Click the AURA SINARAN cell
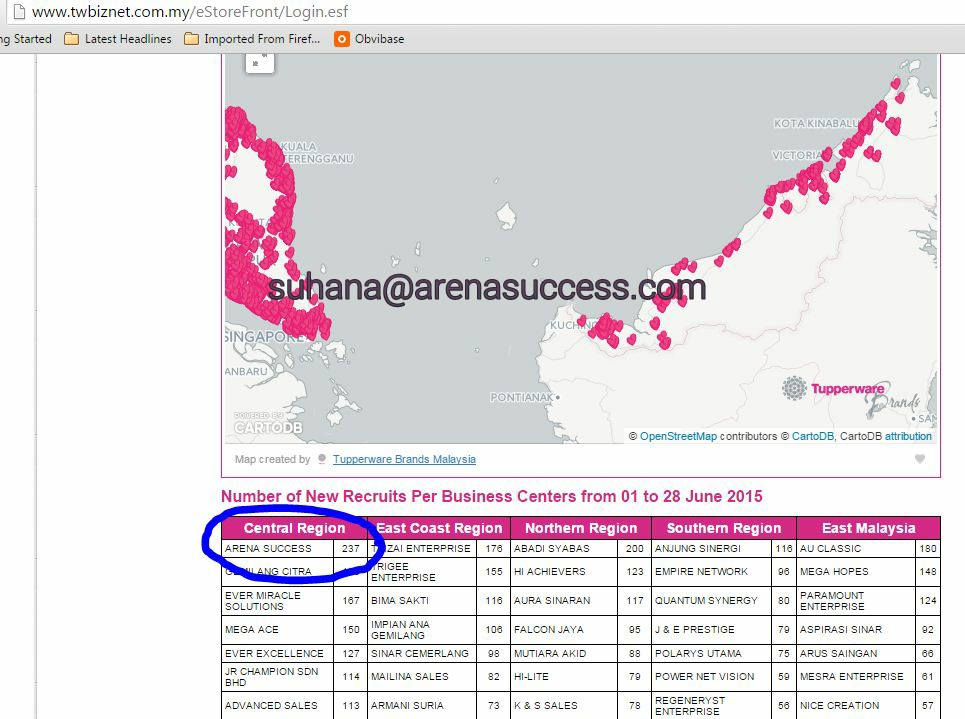Viewport: 965px width, 719px height. (x=564, y=601)
